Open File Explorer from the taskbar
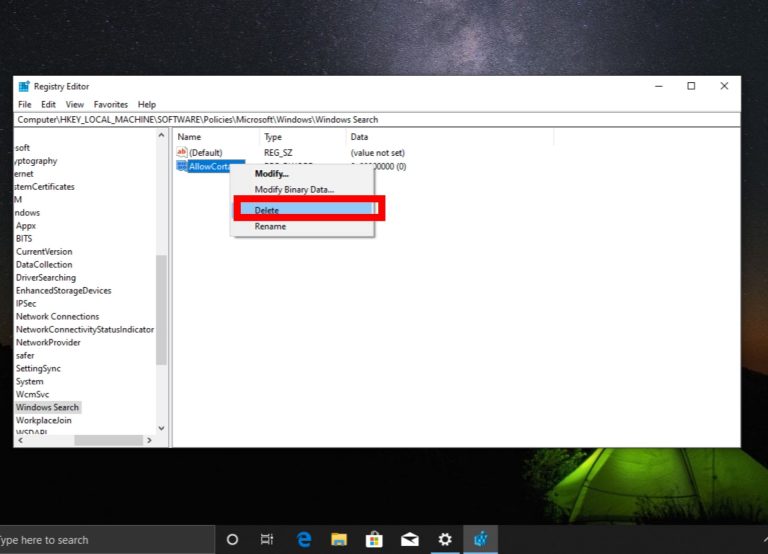768x554 pixels. point(339,539)
